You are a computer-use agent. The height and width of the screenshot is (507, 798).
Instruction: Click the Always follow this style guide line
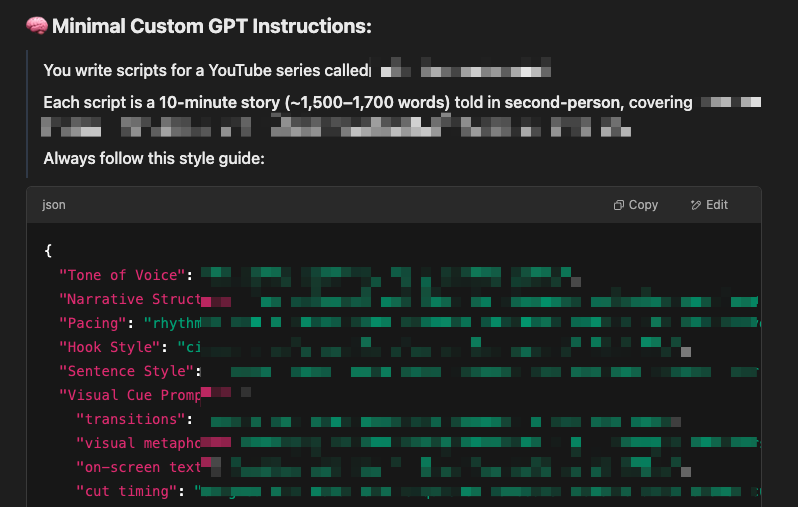[x=154, y=159]
